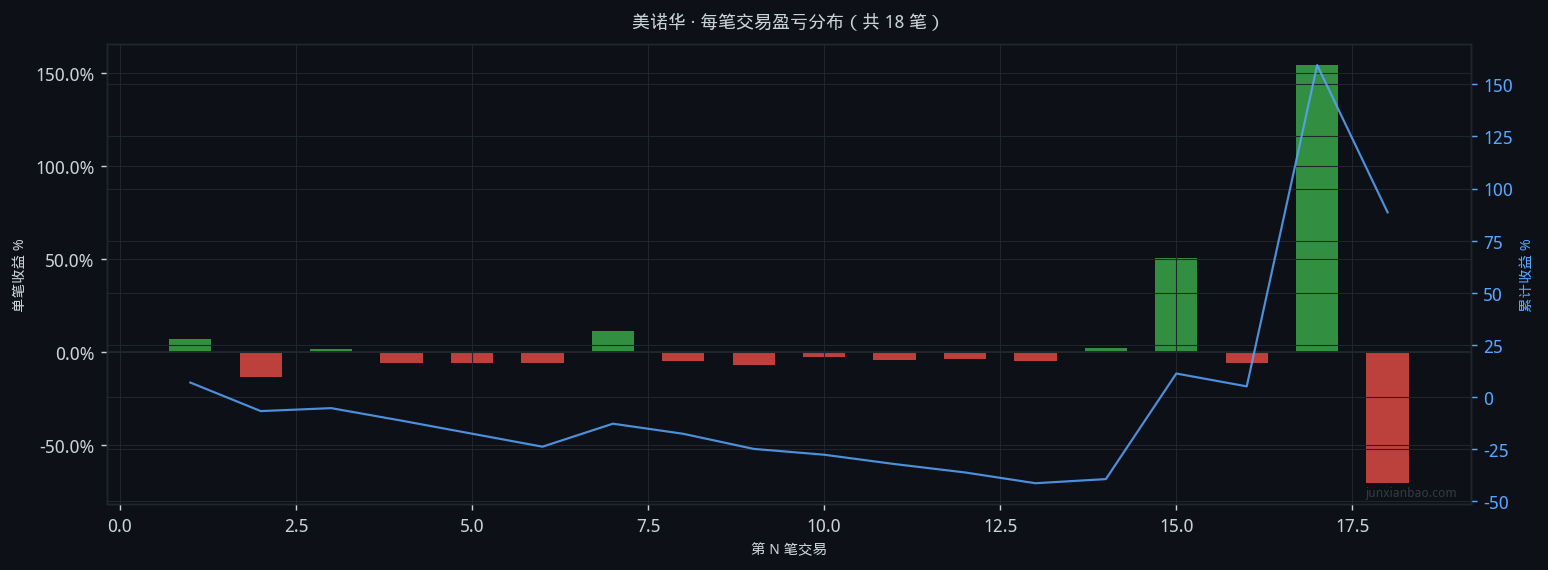Click the -50.0% tick label on the left axis
The width and height of the screenshot is (1548, 570).
pyautogui.click(x=67, y=446)
